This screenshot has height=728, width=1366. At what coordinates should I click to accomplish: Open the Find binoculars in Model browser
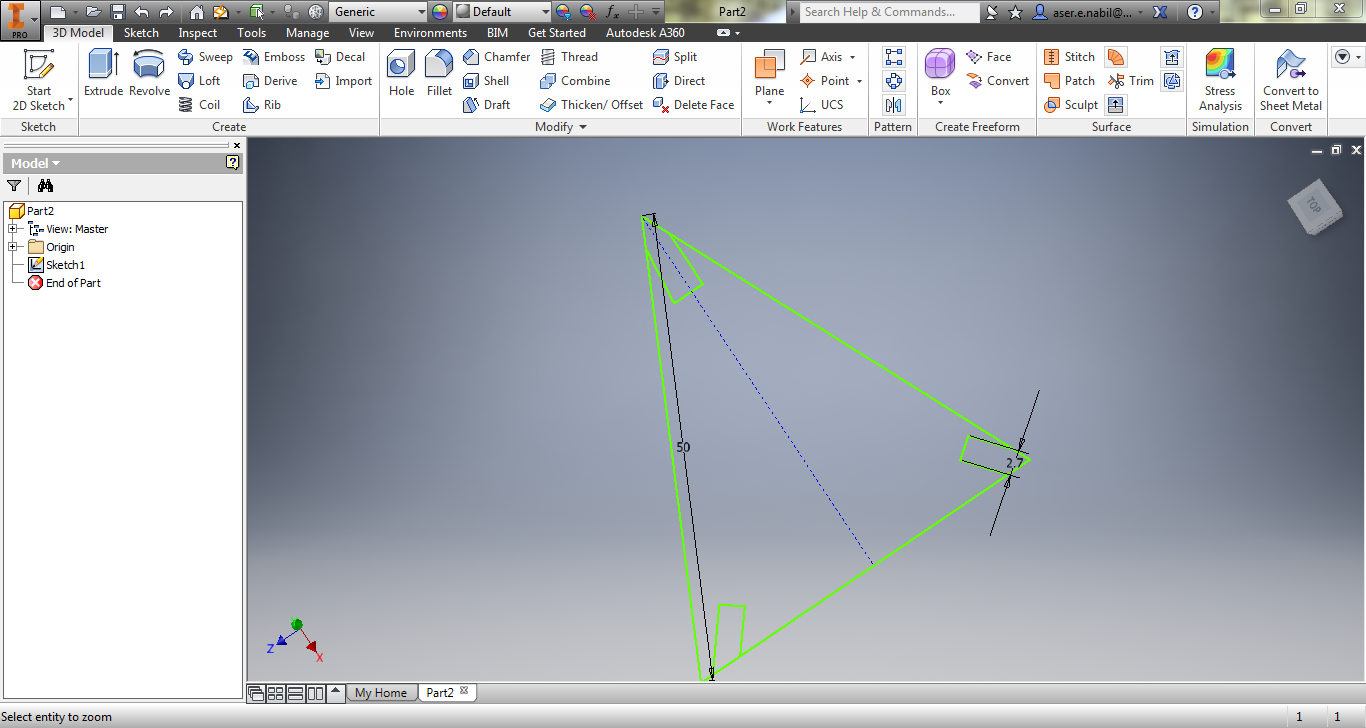(45, 185)
